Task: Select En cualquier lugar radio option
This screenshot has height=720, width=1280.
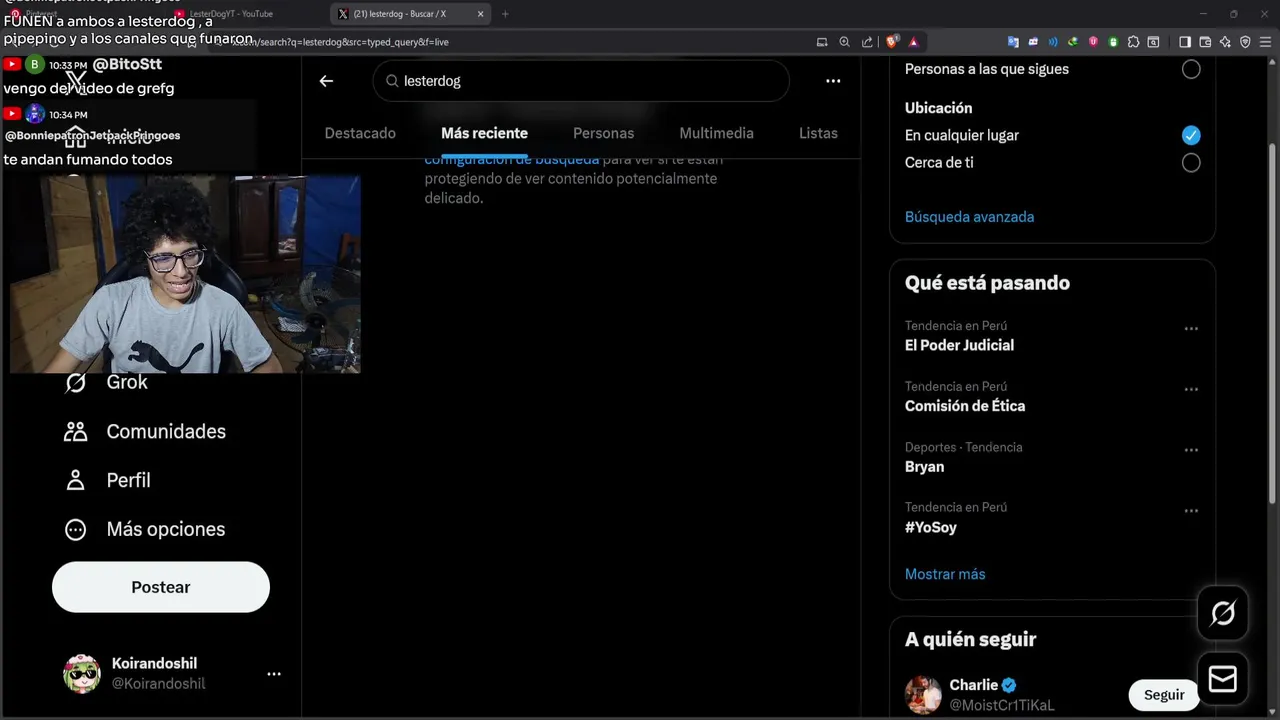Action: [x=1191, y=135]
